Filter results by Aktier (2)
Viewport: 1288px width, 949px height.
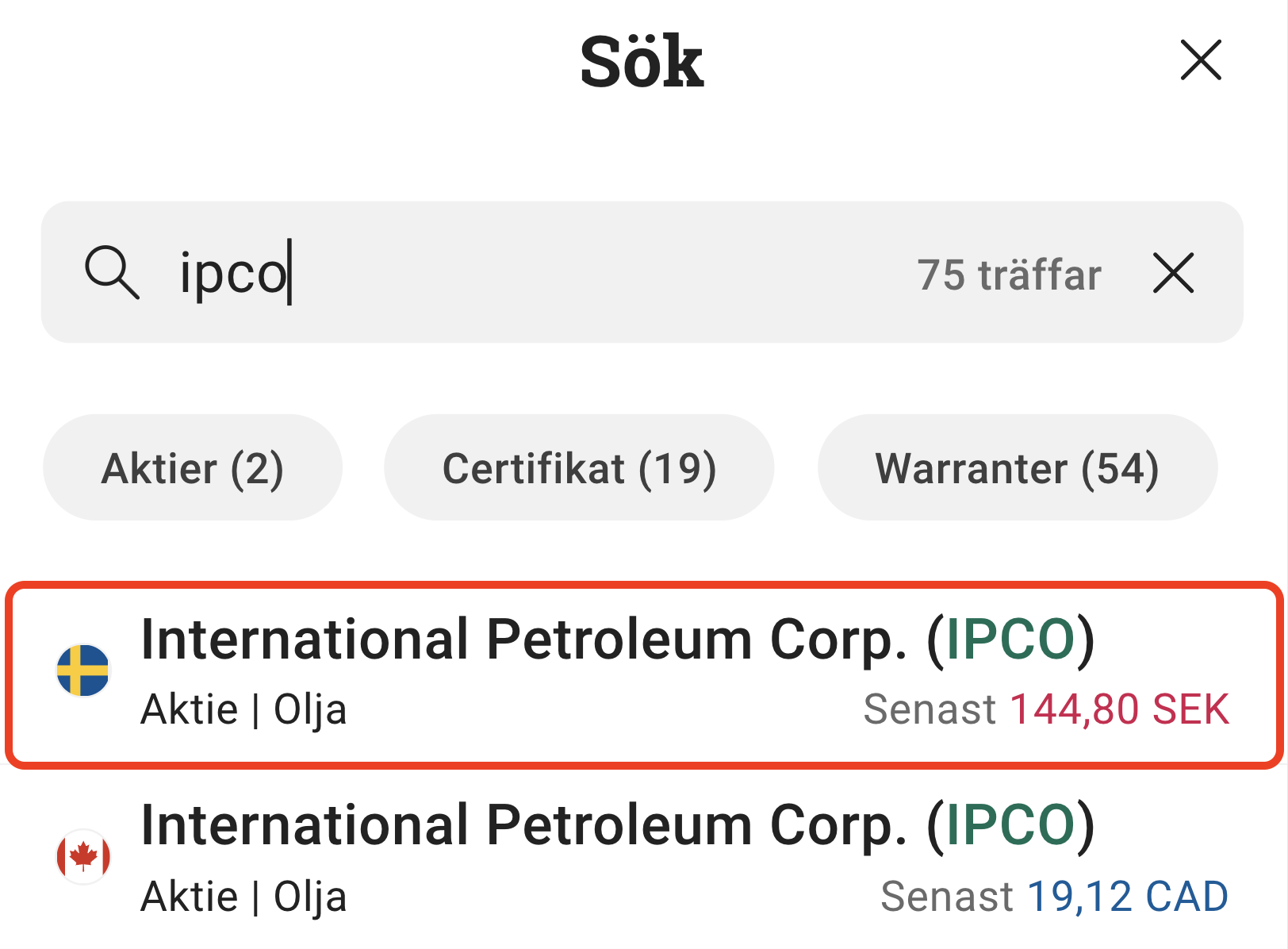pyautogui.click(x=193, y=467)
